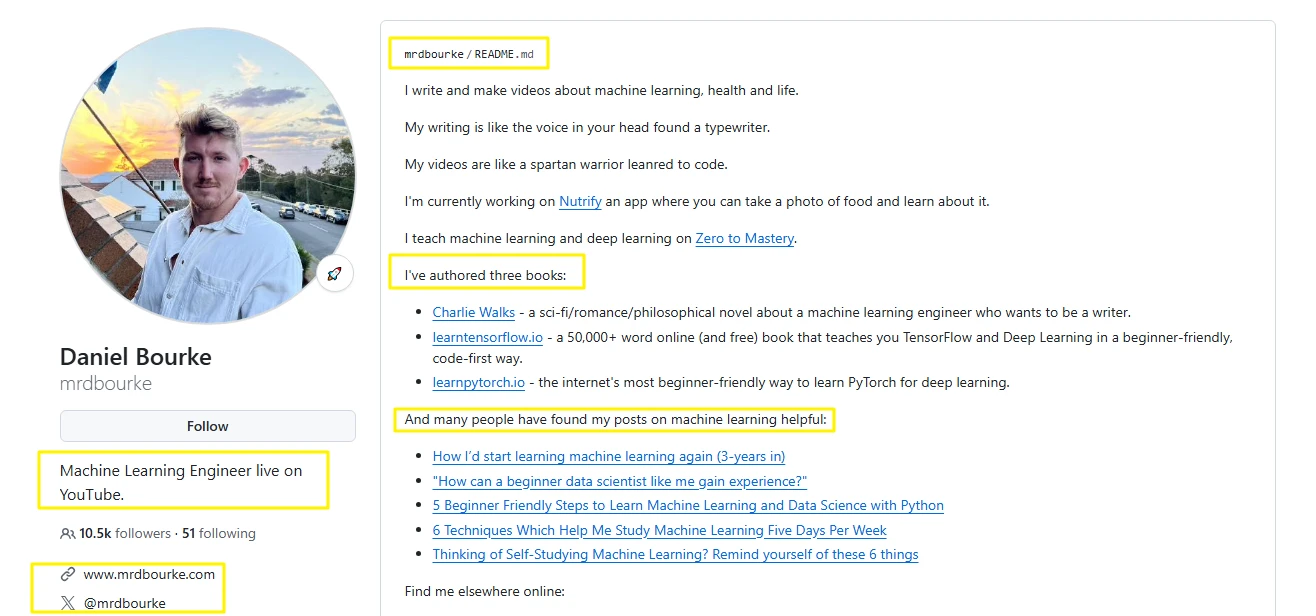Open the Zero to Mastery link
Viewport: 1316px width, 616px height.
[745, 238]
